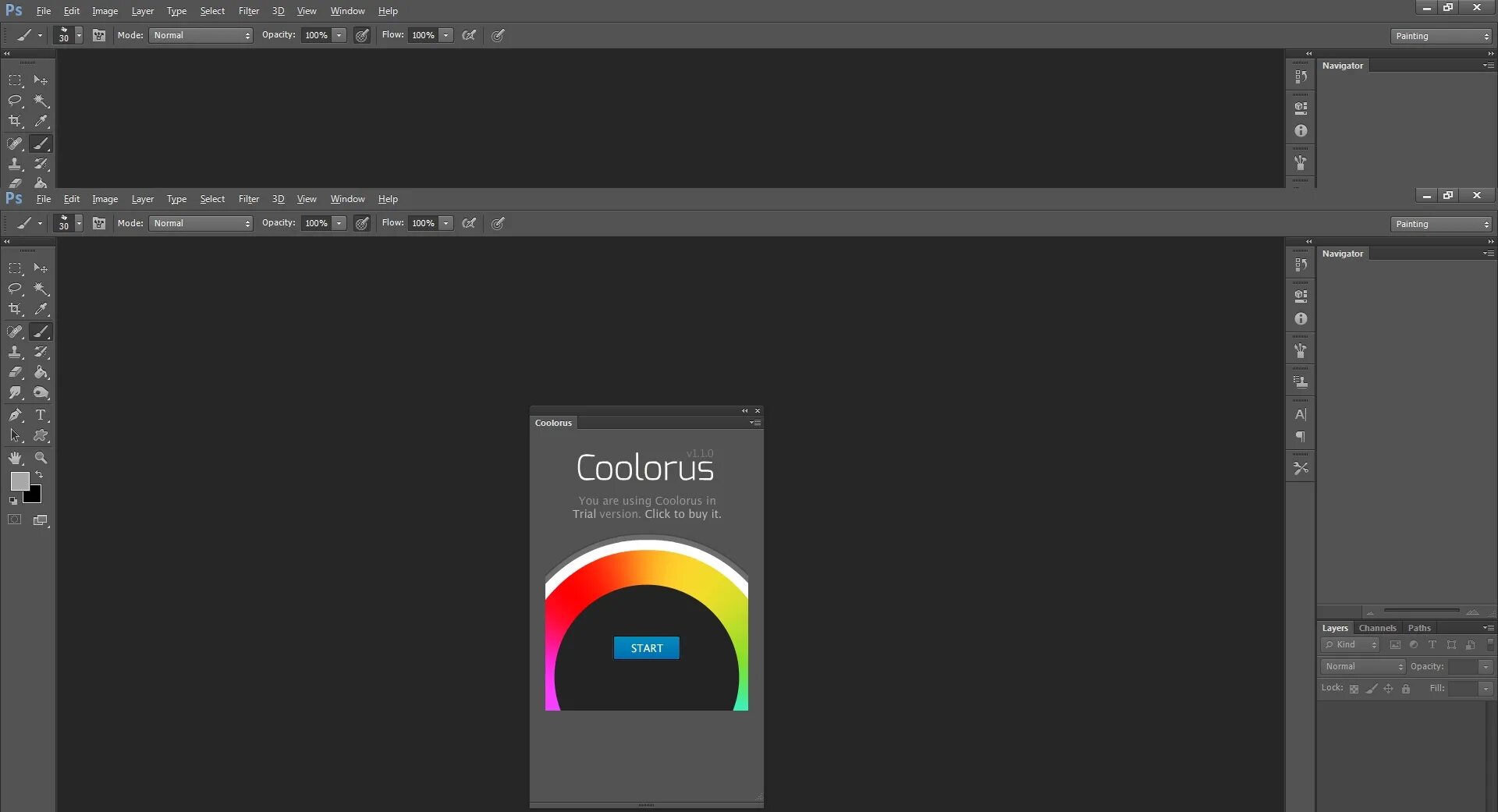Open the Character panel icon in dock
The width and height of the screenshot is (1498, 812).
point(1301,415)
